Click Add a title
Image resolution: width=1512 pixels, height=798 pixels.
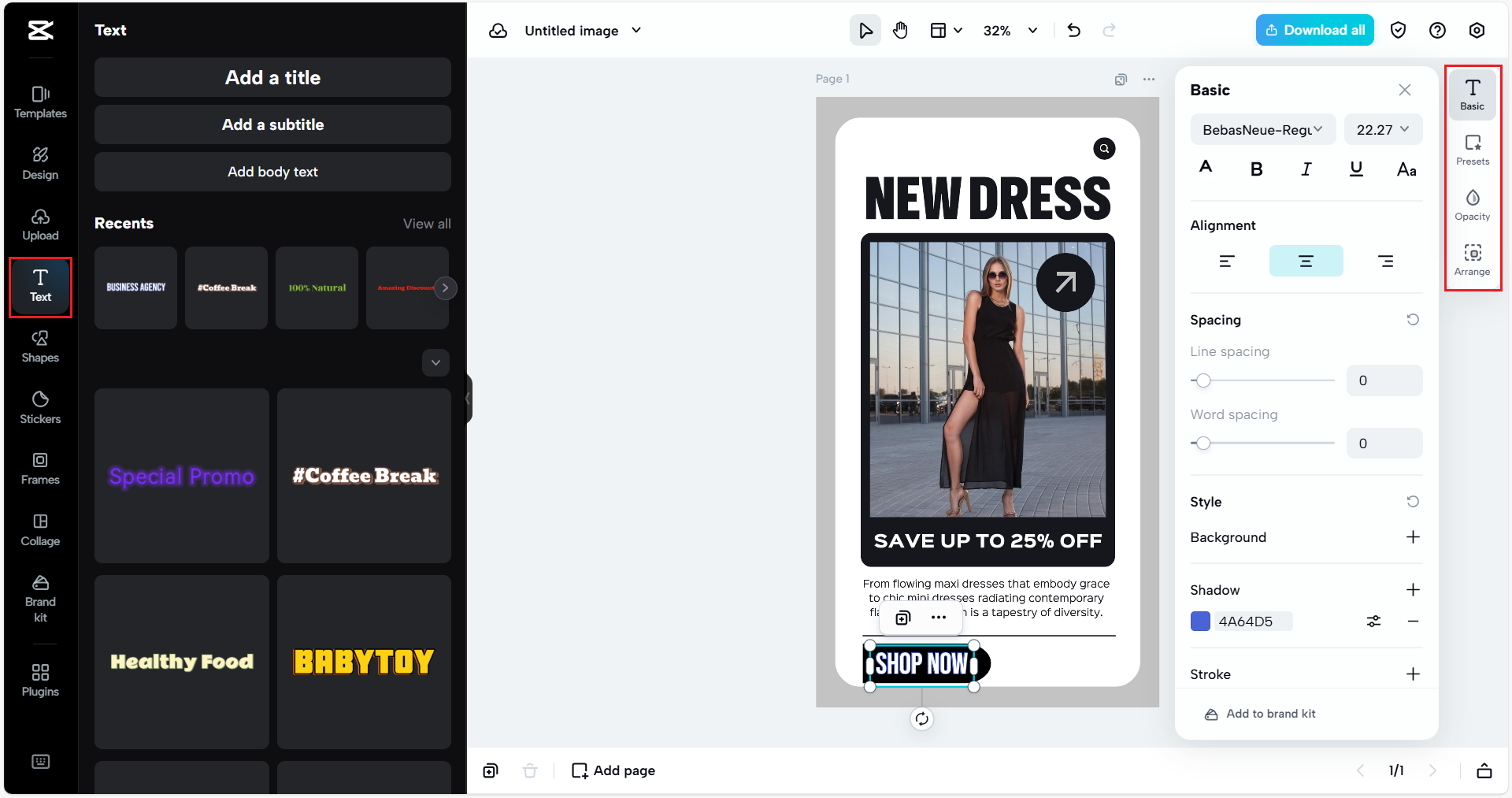pos(272,77)
